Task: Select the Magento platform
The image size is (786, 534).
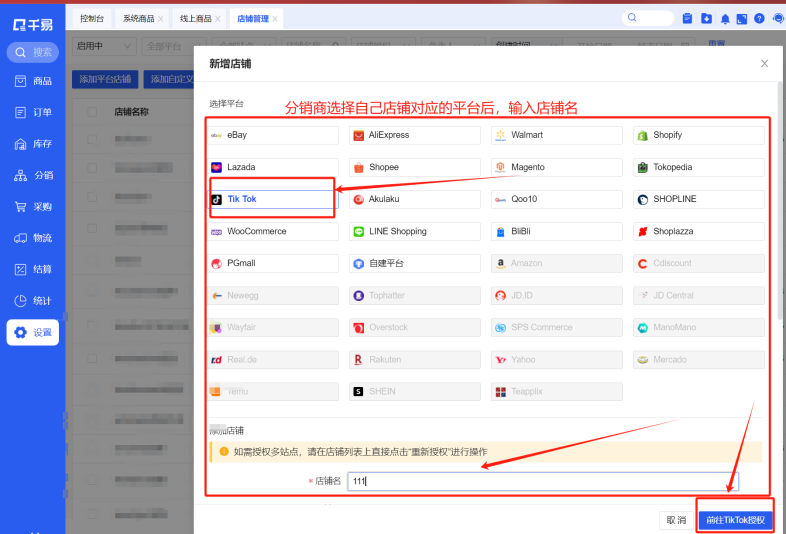Action: point(556,167)
